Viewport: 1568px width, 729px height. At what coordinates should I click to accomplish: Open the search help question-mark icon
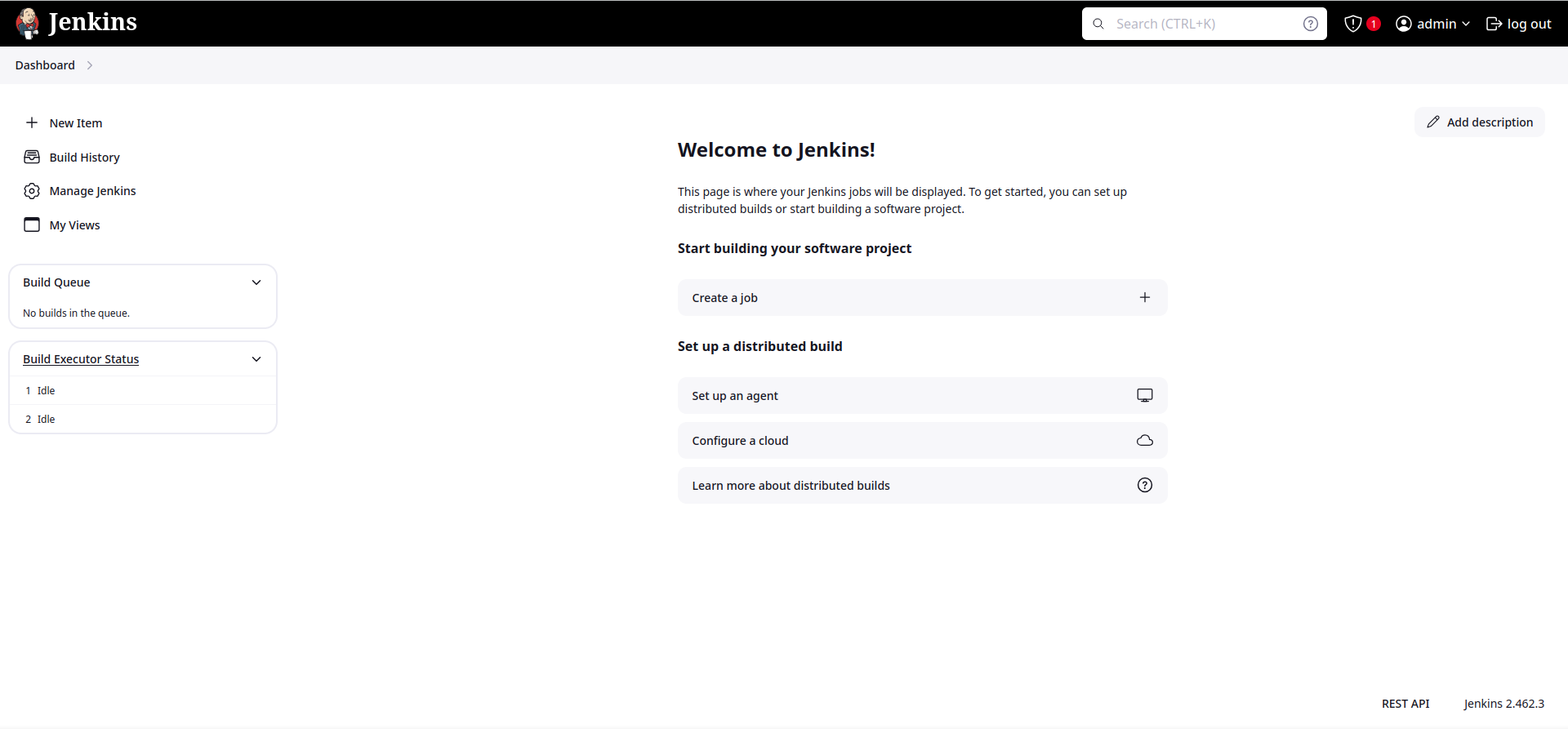(1311, 24)
